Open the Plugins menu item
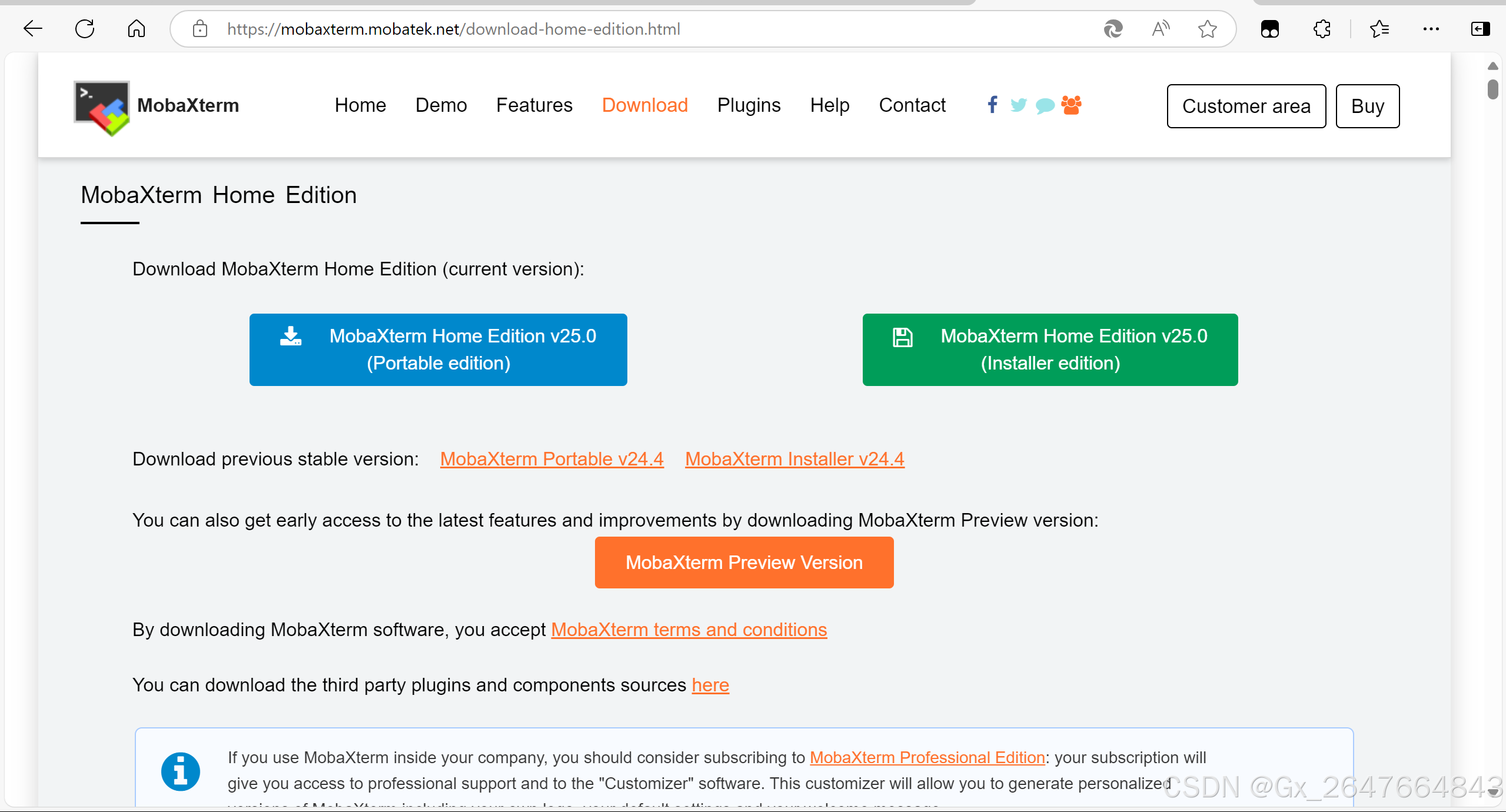Screen dimensions: 1506x812 pyautogui.click(x=749, y=105)
